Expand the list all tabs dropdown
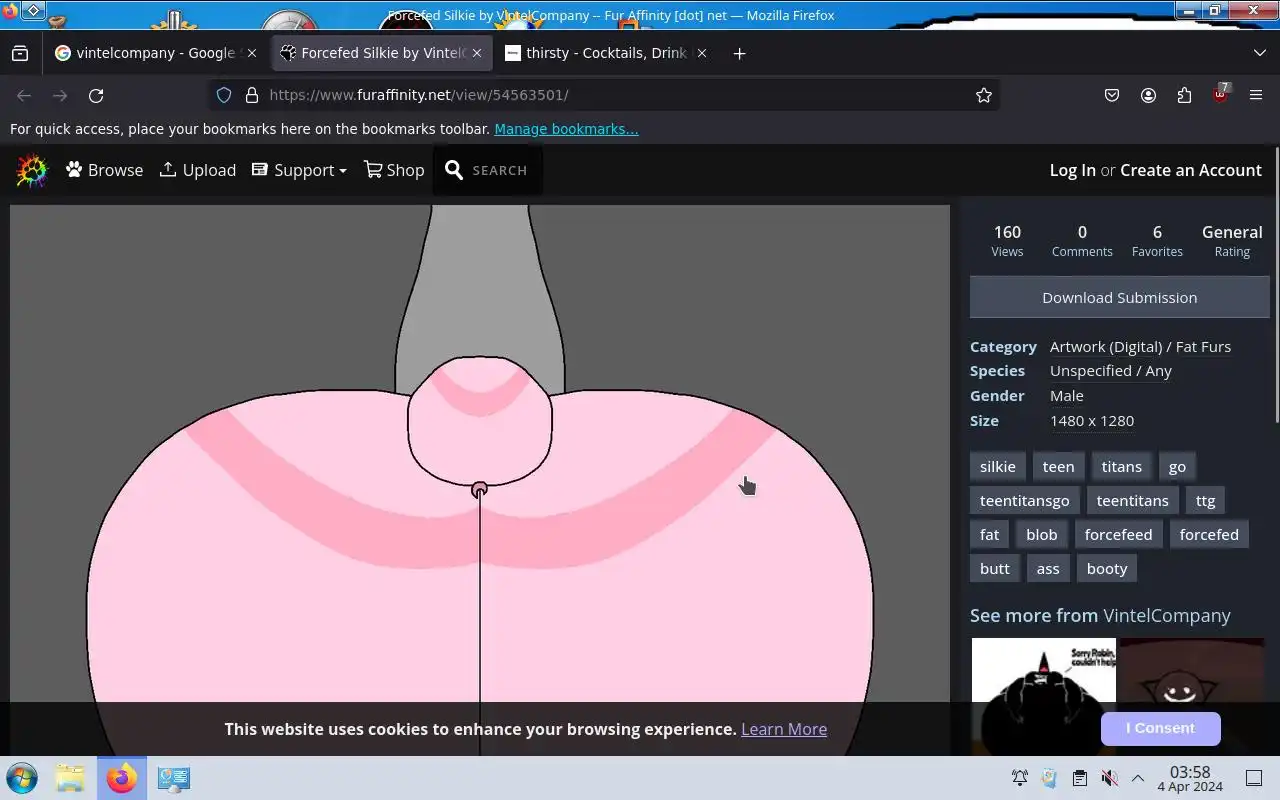Screen dimensions: 1280x800 point(1260,53)
